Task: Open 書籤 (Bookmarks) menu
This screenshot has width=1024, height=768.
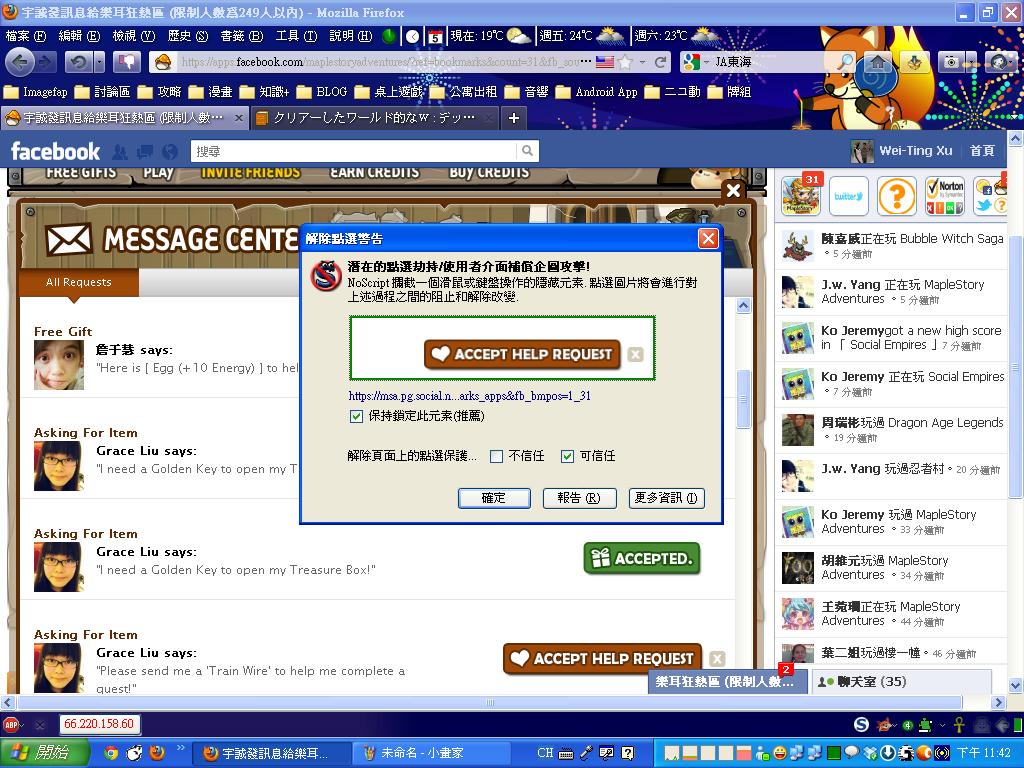Action: pos(242,36)
